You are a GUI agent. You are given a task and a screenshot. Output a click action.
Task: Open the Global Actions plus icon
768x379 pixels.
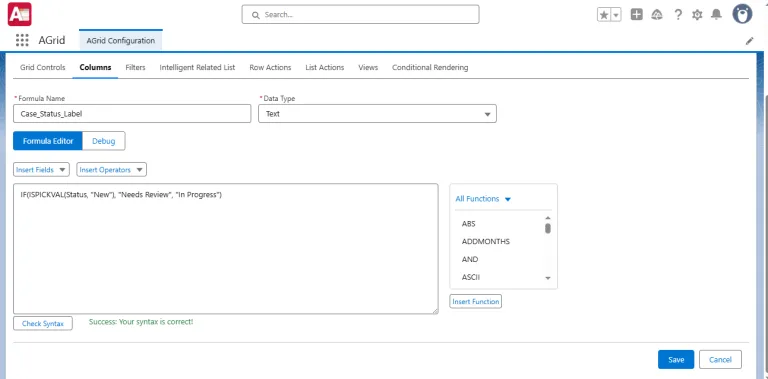[x=637, y=15]
